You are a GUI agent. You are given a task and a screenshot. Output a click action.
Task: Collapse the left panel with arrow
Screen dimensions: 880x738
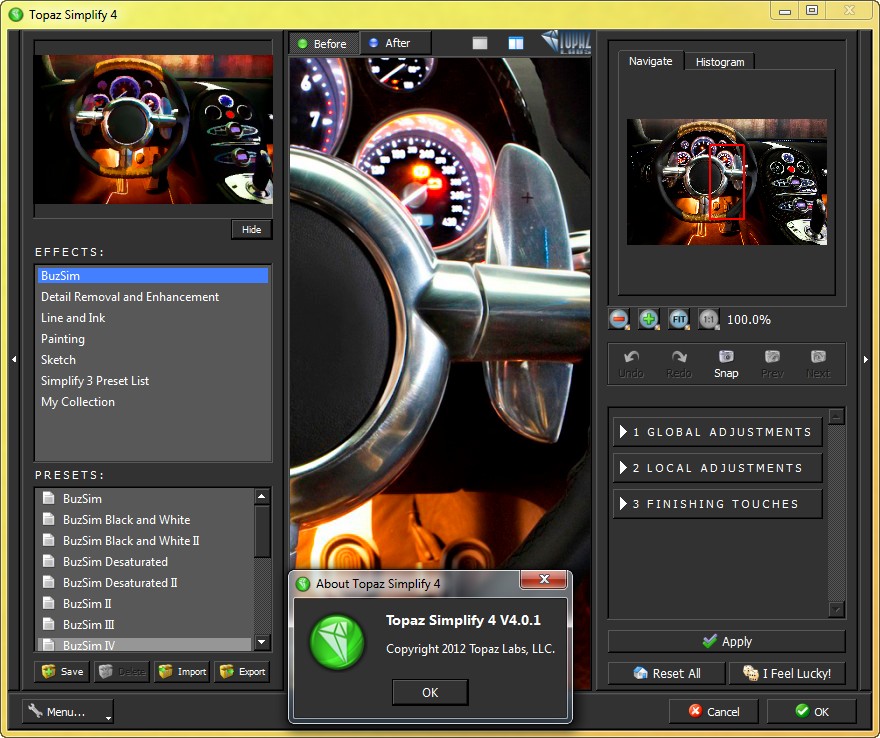(14, 359)
